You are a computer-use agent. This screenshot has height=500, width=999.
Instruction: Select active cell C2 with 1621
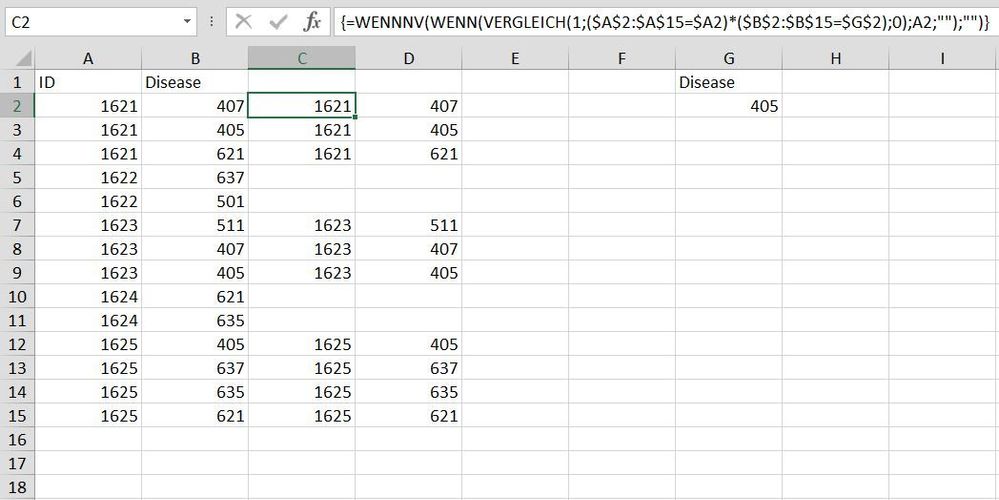point(302,106)
